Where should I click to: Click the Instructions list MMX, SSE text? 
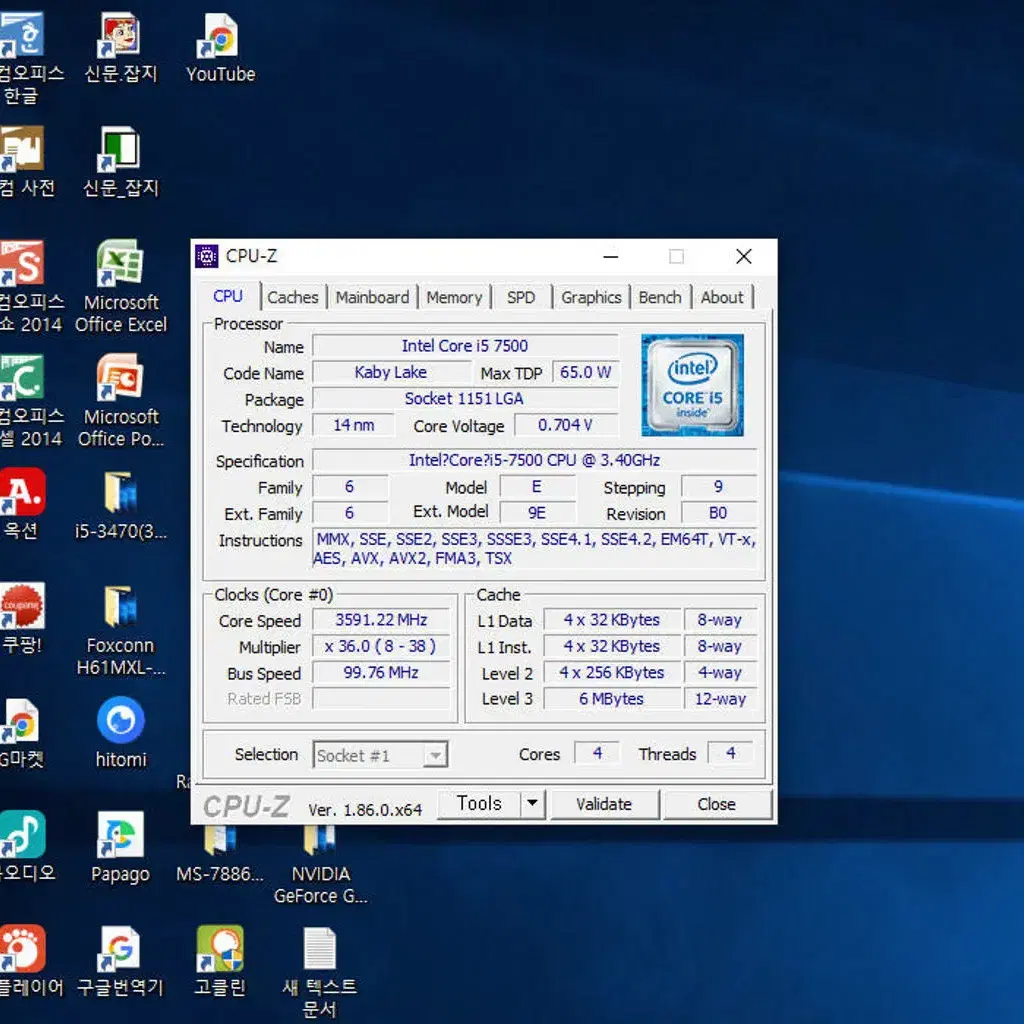[534, 549]
